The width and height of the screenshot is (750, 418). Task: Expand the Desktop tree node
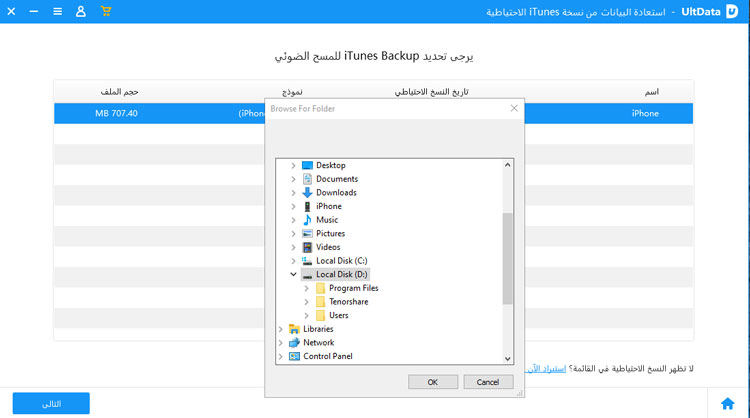tap(293, 165)
